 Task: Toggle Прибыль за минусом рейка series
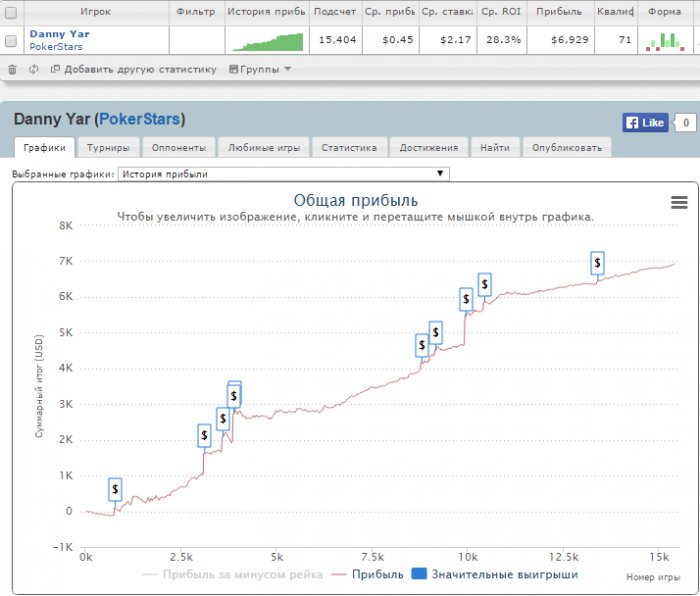(234, 574)
